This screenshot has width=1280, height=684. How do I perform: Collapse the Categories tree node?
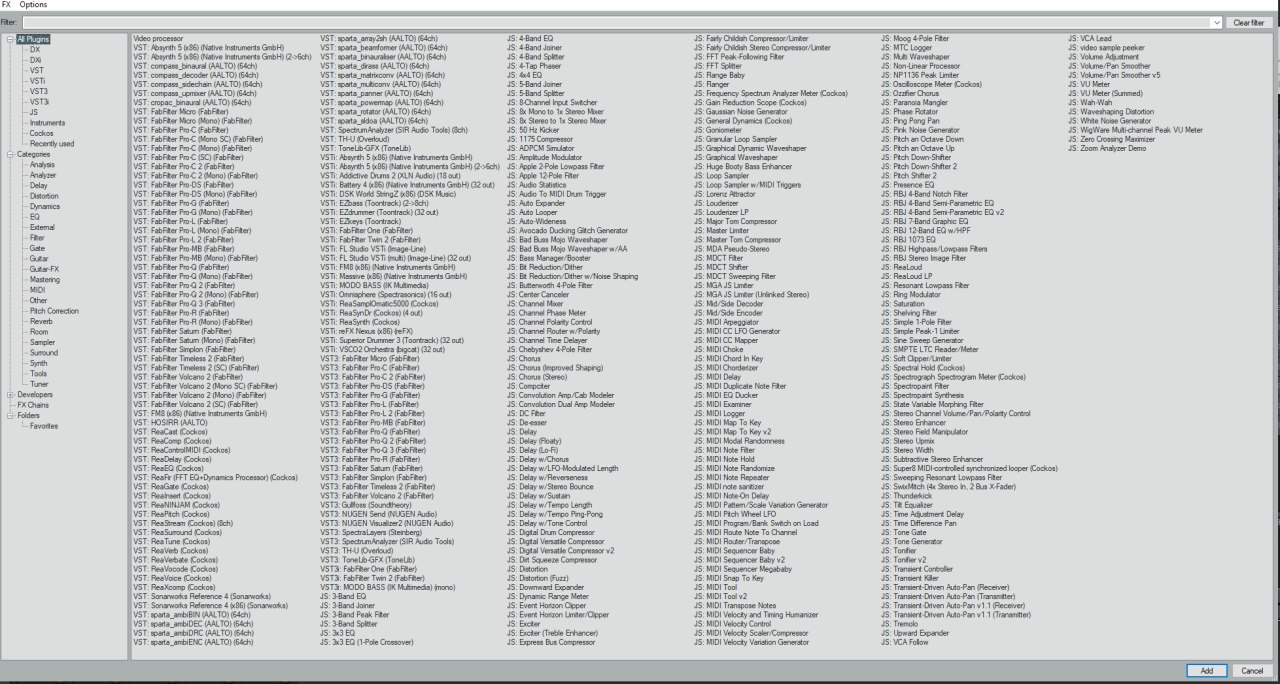(x=9, y=155)
